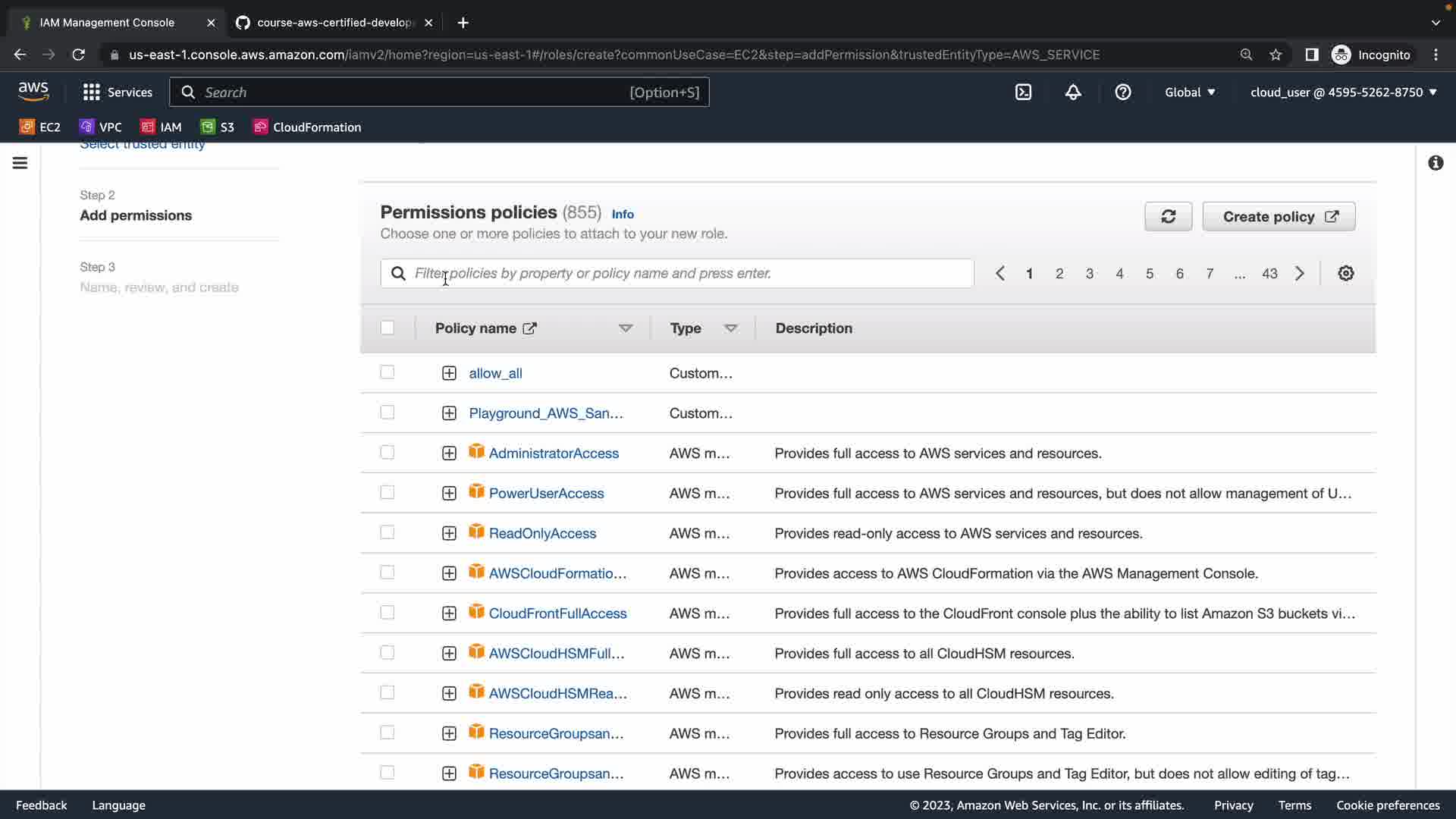Open the S3 bookmark shortcut
The height and width of the screenshot is (819, 1456).
218,127
